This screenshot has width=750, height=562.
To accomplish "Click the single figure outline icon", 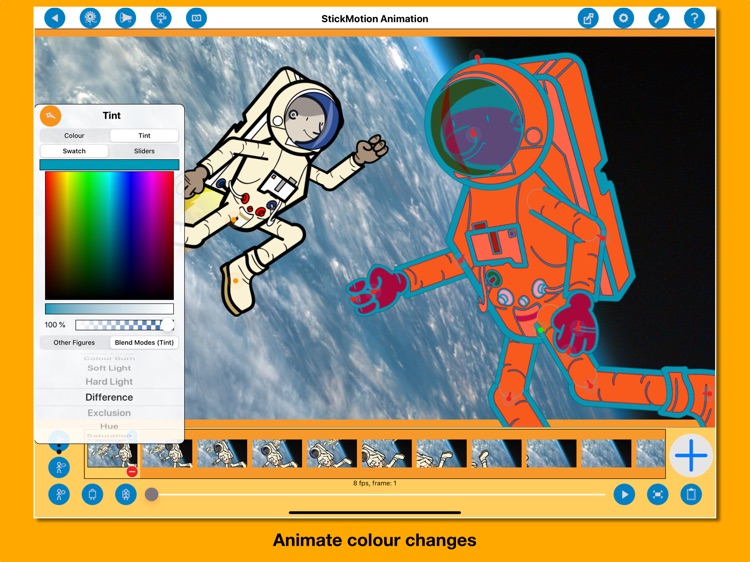I will tap(92, 494).
